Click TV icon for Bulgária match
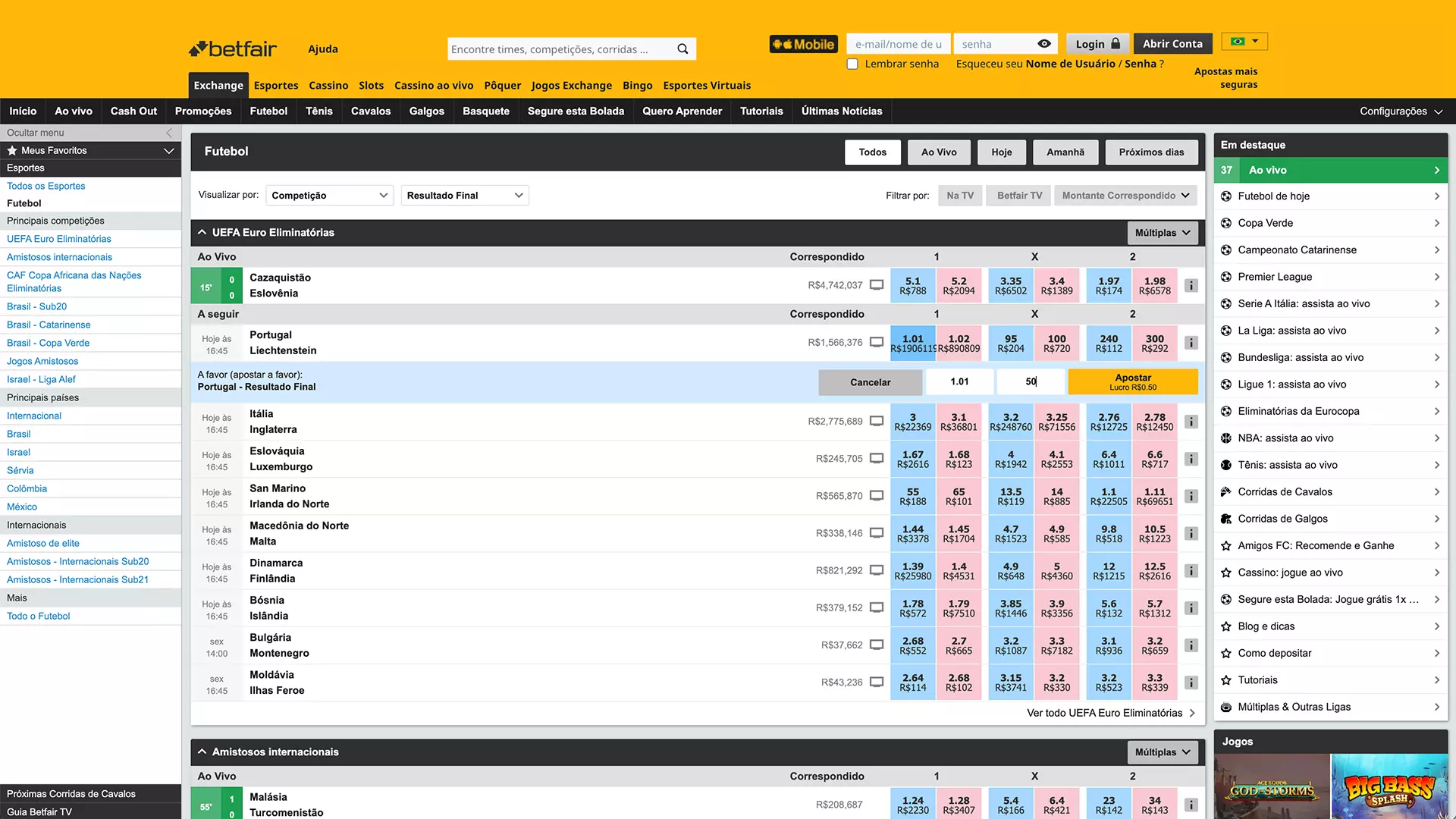Image resolution: width=1456 pixels, height=819 pixels. tap(877, 645)
